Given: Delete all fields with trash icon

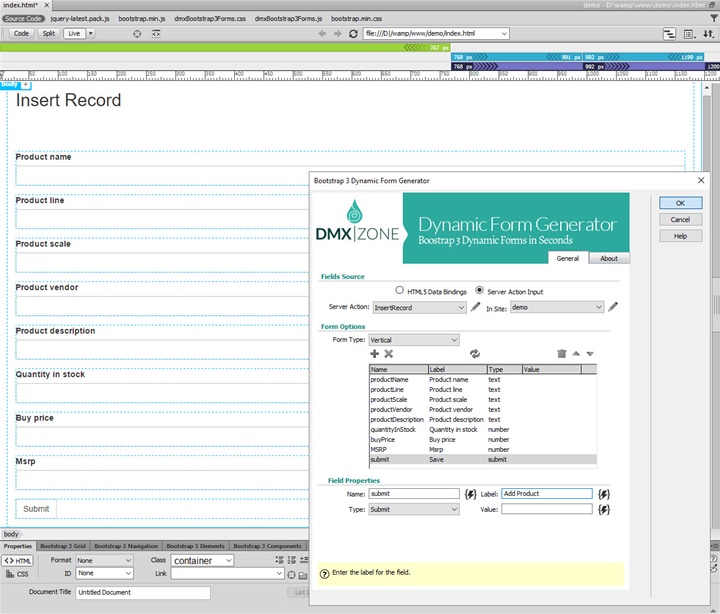Looking at the screenshot, I should point(562,353).
